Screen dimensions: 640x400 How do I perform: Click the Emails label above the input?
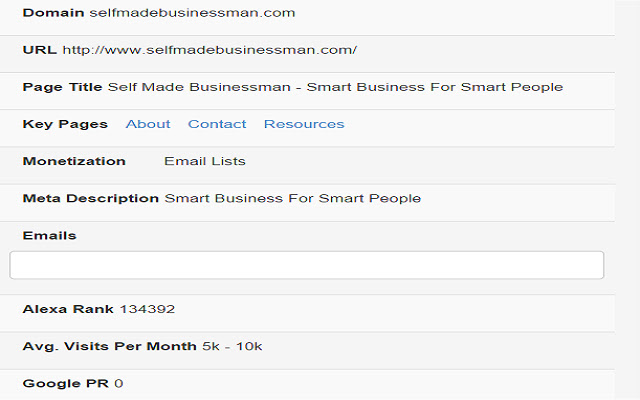[x=50, y=235]
